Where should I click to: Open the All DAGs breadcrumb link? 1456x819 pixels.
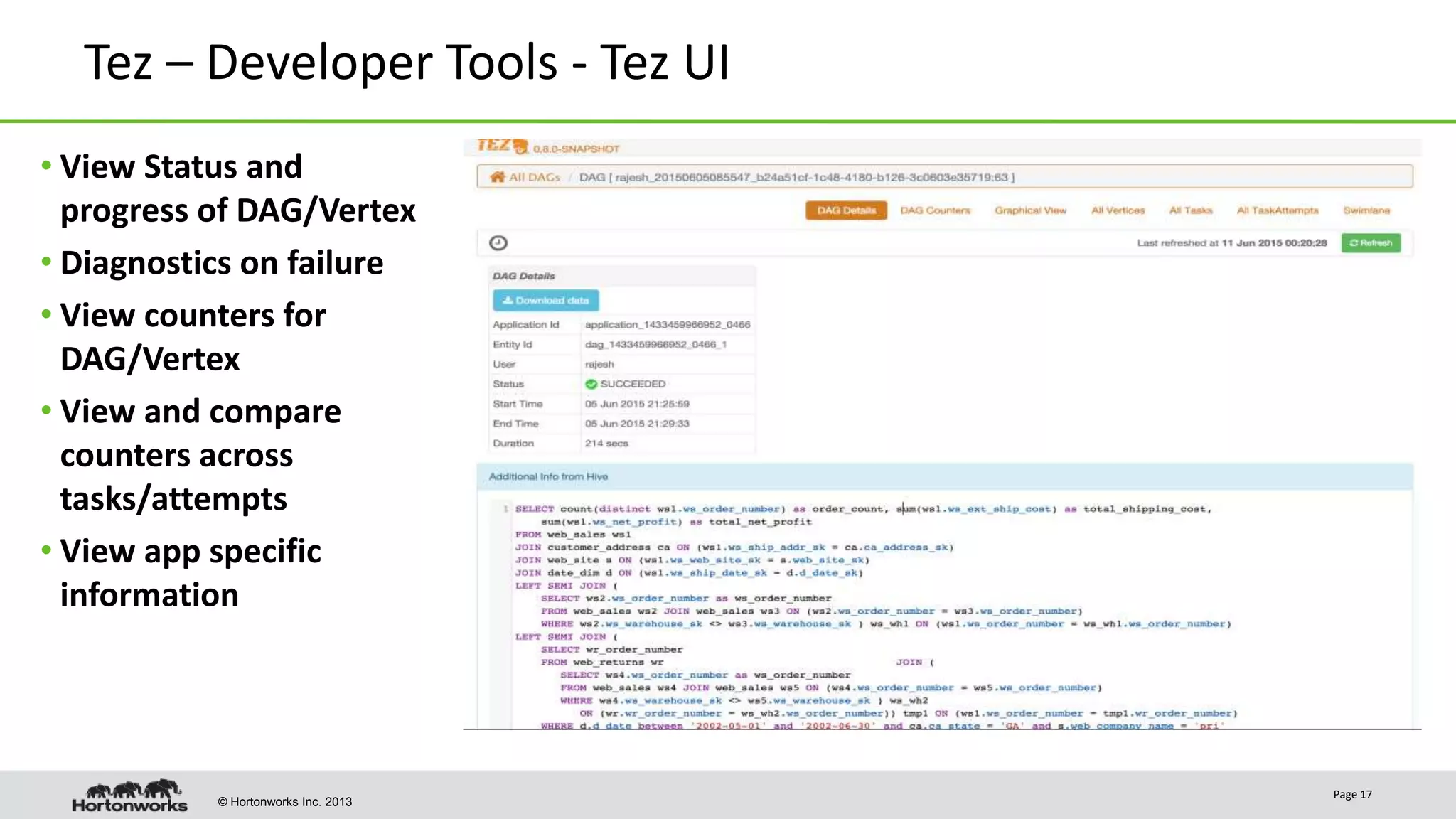(534, 177)
